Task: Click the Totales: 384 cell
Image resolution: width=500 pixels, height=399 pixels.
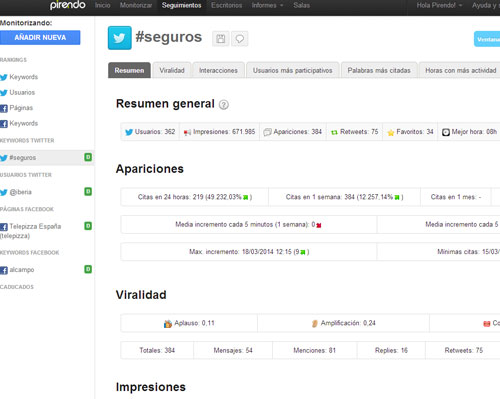Action: [x=157, y=350]
